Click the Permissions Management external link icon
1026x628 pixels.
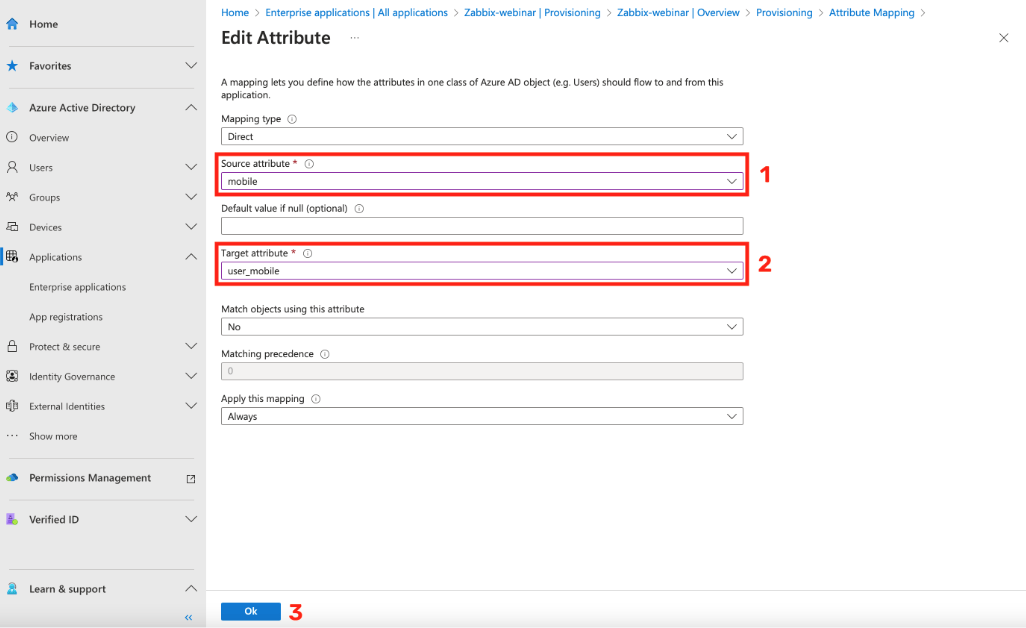click(x=191, y=479)
